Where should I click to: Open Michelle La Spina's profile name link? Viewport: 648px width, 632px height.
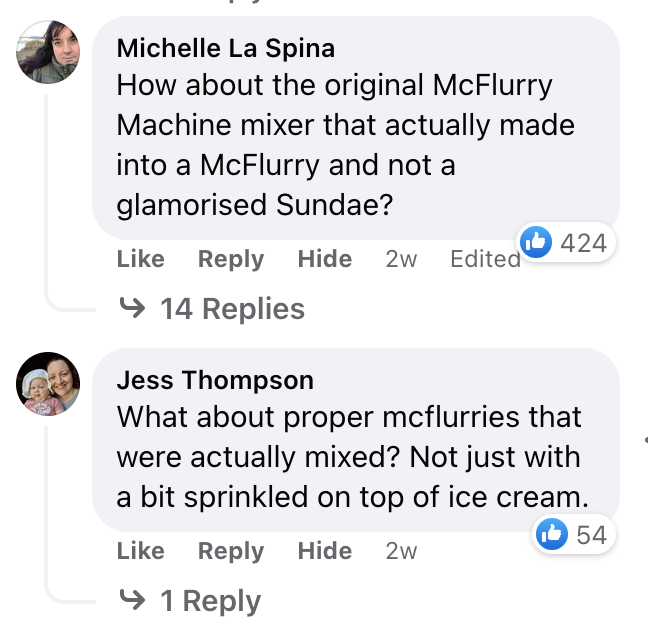pyautogui.click(x=226, y=48)
